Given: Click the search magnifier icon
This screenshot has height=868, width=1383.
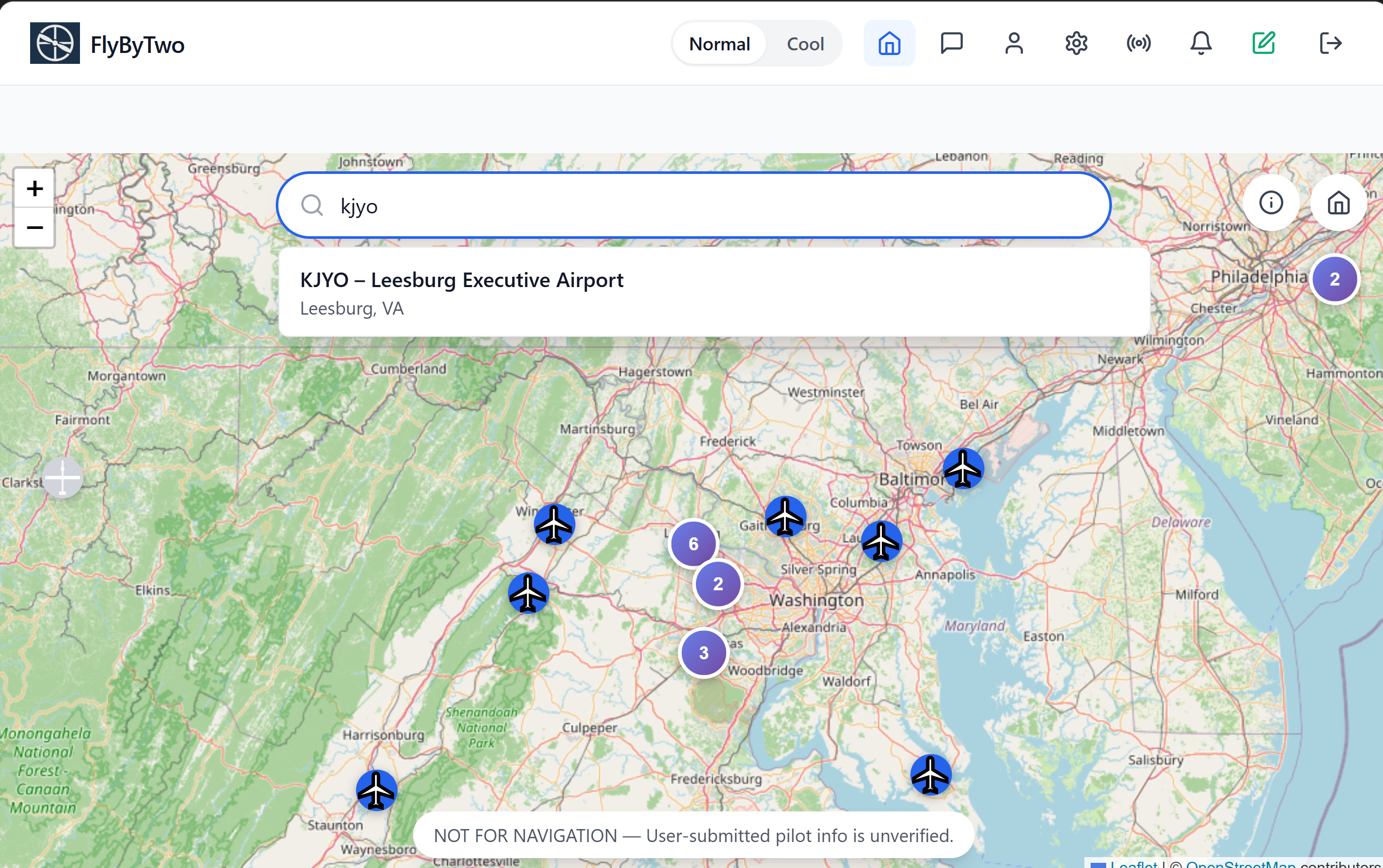Looking at the screenshot, I should point(312,205).
